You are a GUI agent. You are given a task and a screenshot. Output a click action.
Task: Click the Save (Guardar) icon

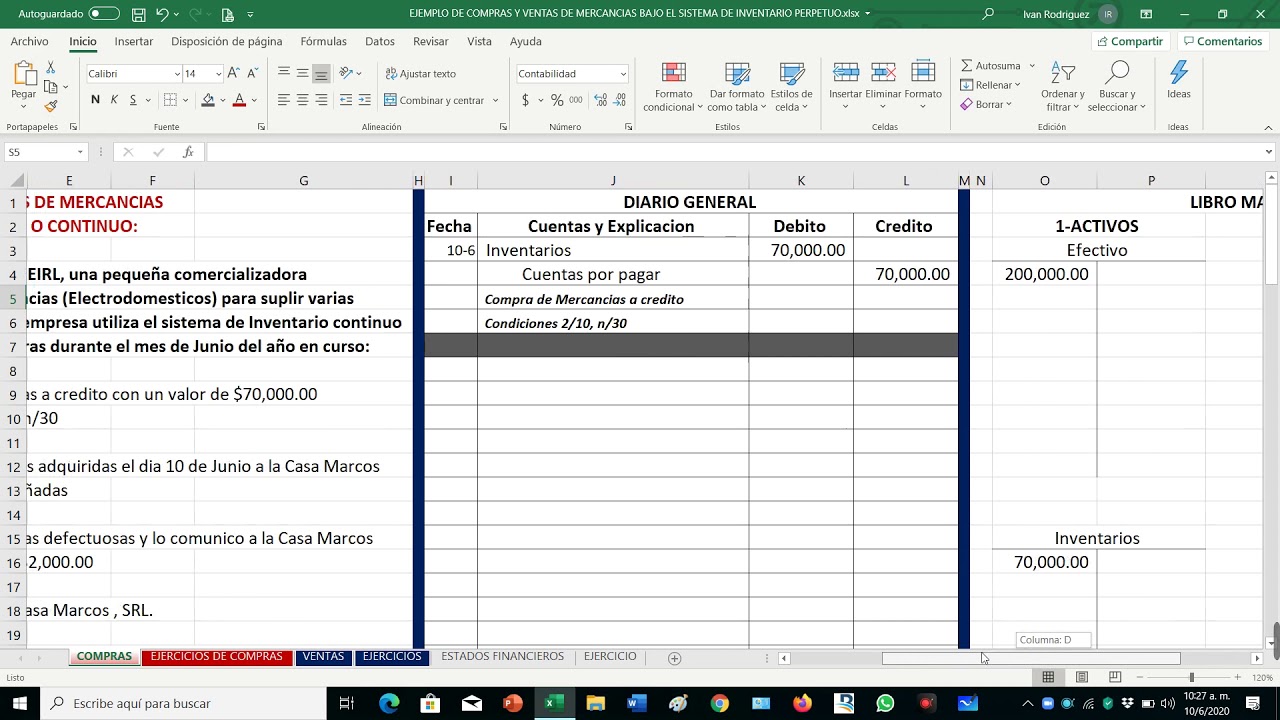tap(138, 14)
